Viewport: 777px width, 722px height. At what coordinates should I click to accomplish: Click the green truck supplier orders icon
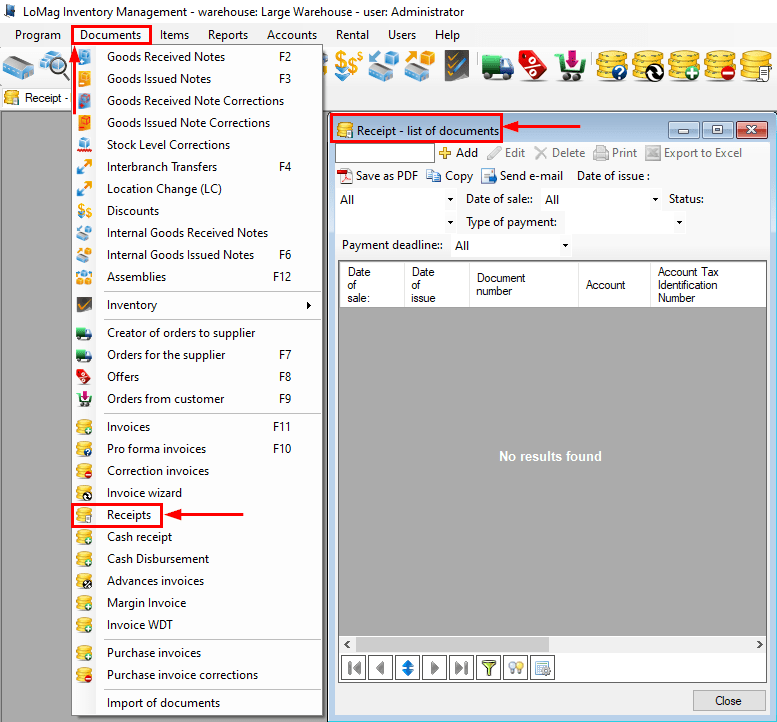(497, 66)
